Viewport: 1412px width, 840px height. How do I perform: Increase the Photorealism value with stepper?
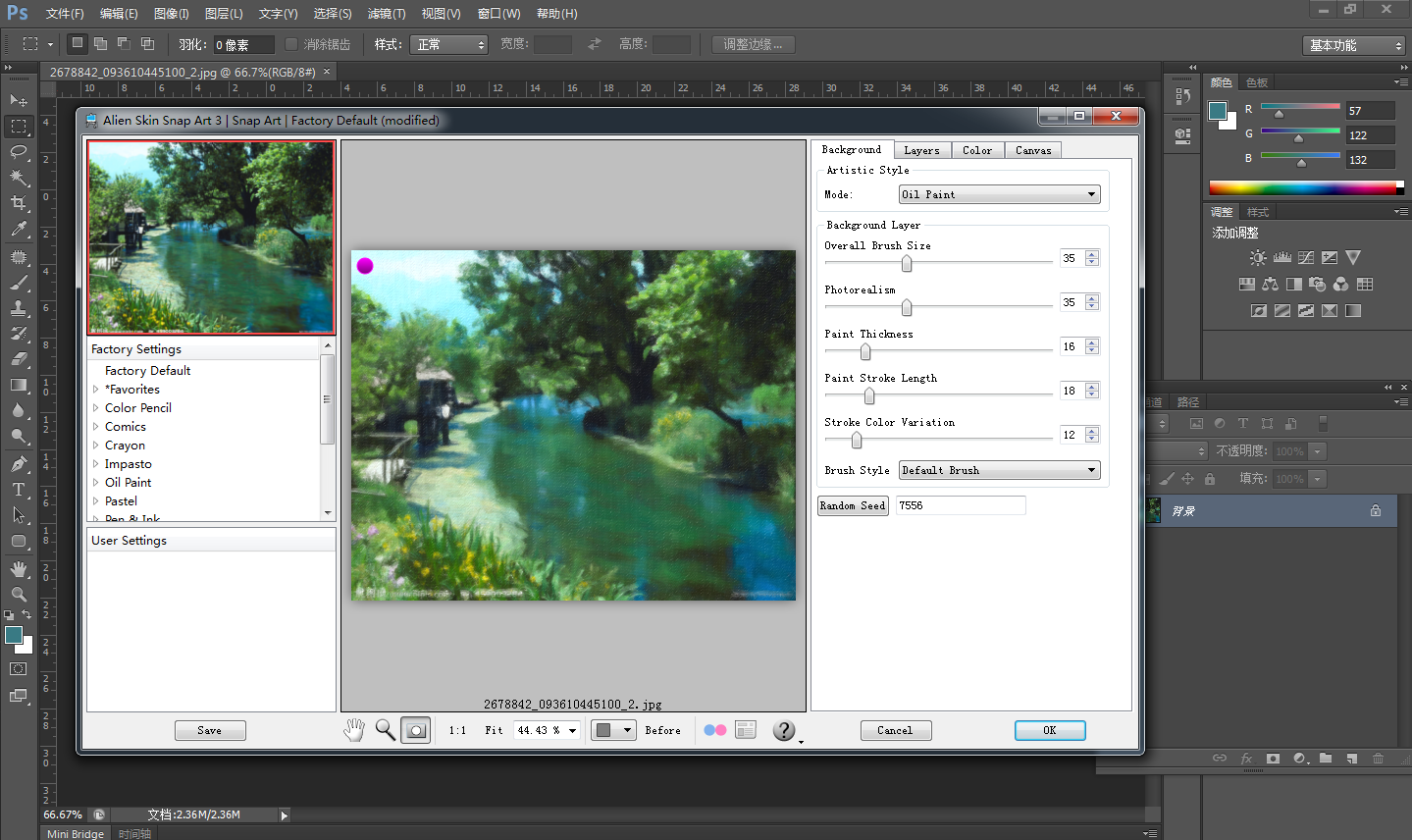(x=1092, y=298)
